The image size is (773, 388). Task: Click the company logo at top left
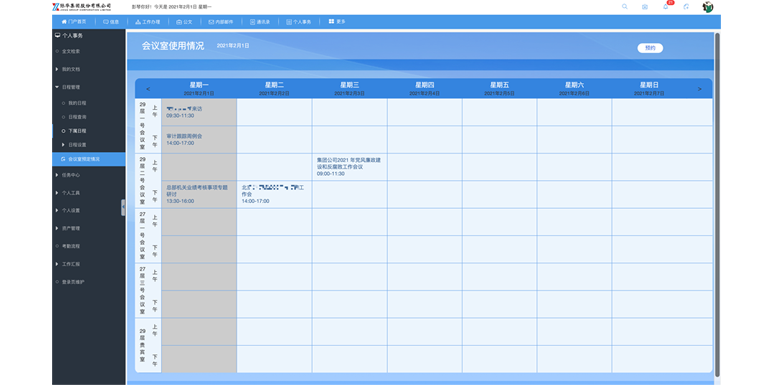81,7
